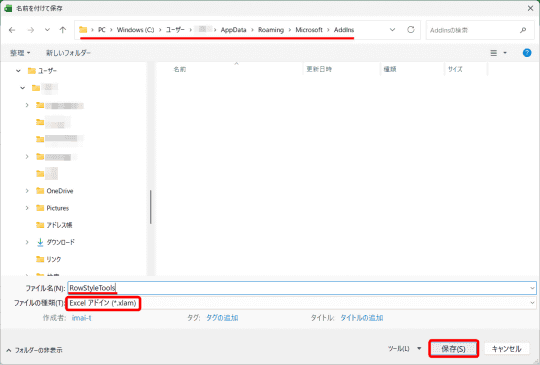This screenshot has width=540, height=365.
Task: Open the address bar history dropdown
Action: tap(392, 30)
